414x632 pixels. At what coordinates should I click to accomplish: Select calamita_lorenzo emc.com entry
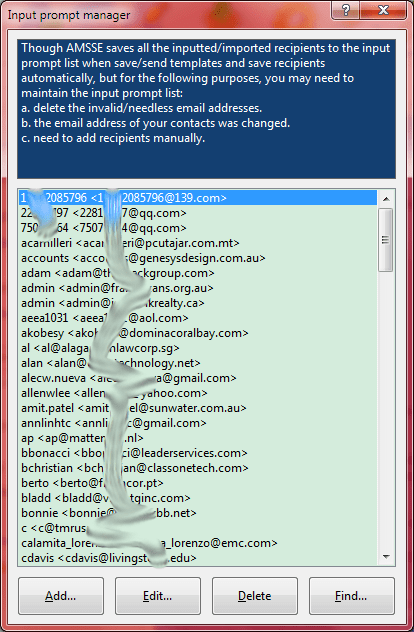pyautogui.click(x=198, y=543)
